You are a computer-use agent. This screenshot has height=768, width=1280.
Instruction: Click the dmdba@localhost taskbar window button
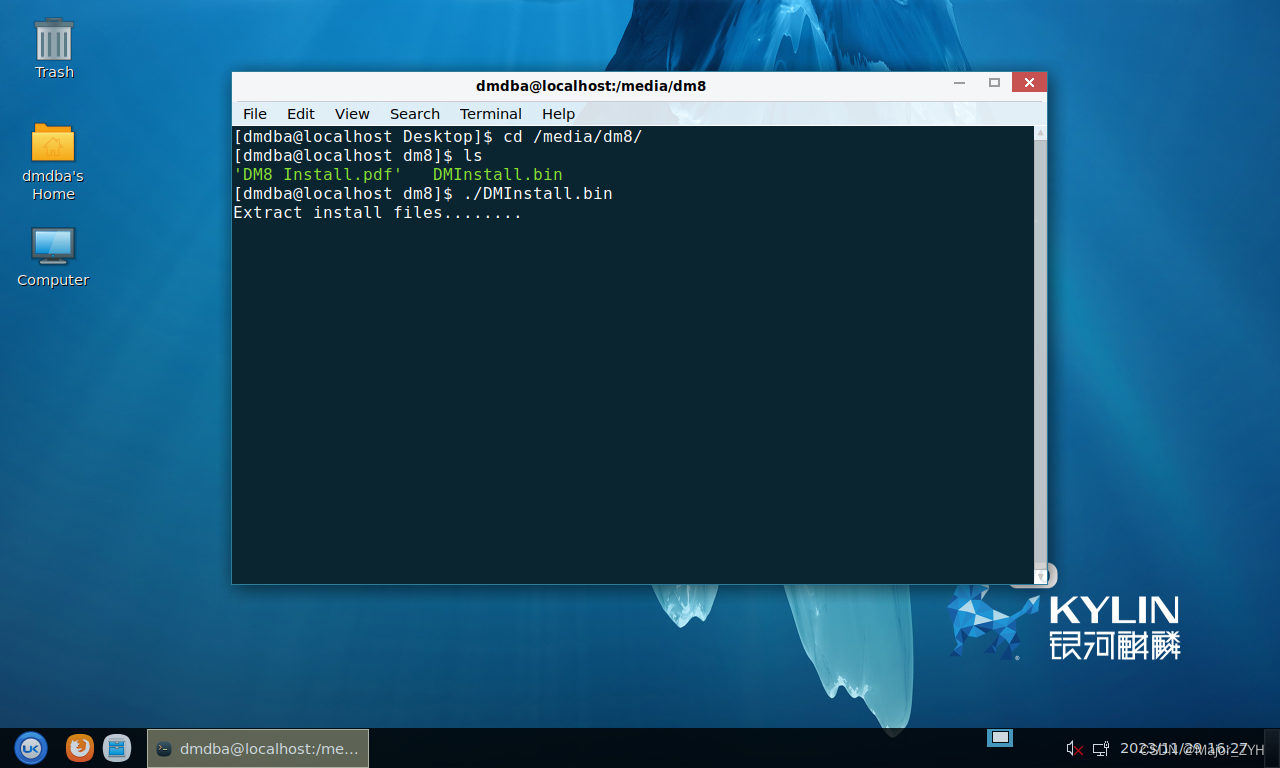[x=258, y=748]
